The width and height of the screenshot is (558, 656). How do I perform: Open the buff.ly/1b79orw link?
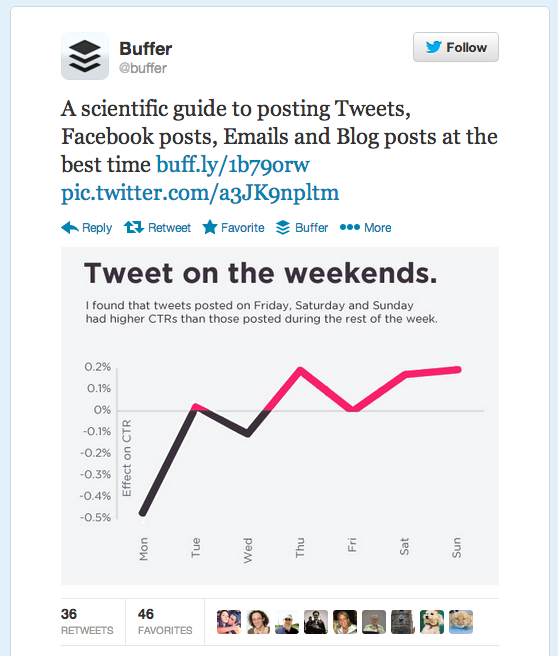pos(233,164)
